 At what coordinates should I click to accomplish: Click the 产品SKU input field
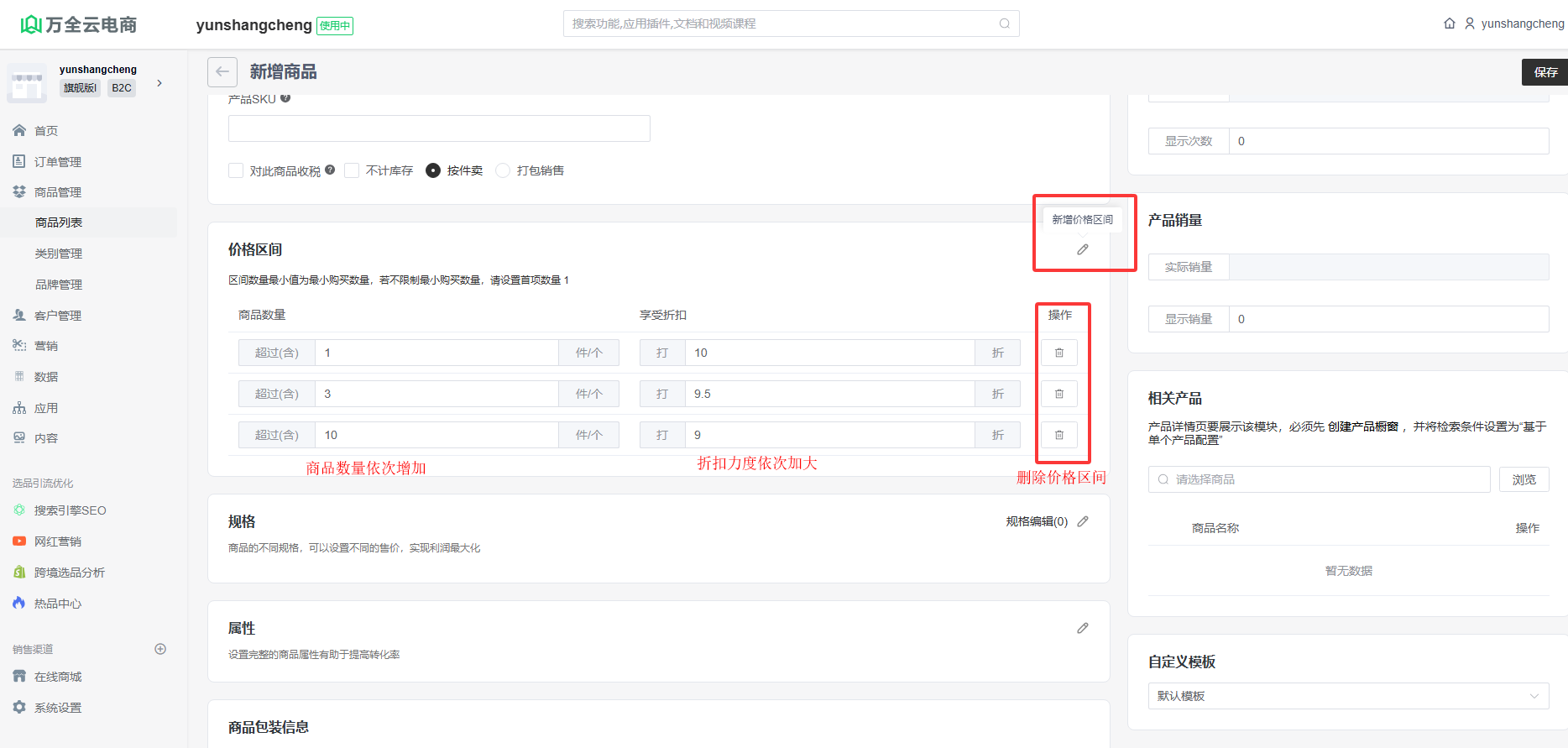pos(439,128)
